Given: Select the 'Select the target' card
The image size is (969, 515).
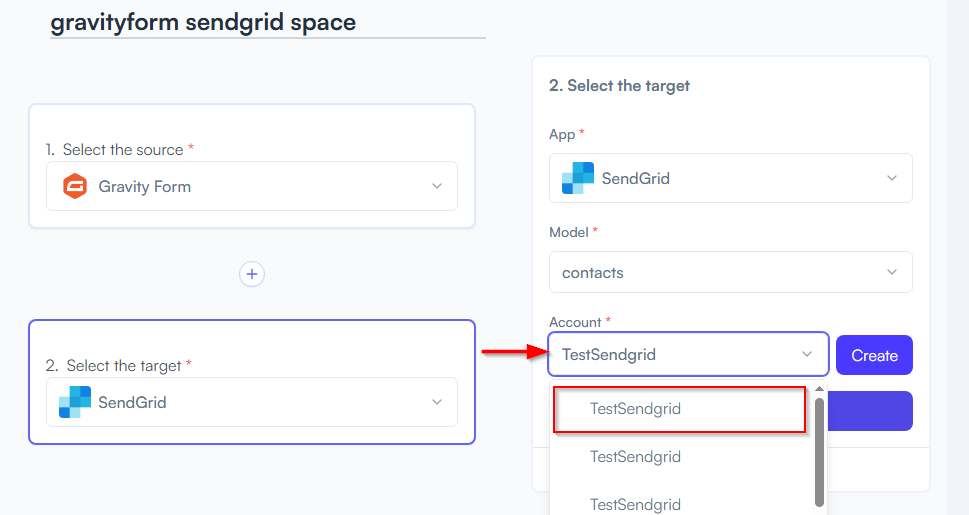Looking at the screenshot, I should pyautogui.click(x=252, y=381).
